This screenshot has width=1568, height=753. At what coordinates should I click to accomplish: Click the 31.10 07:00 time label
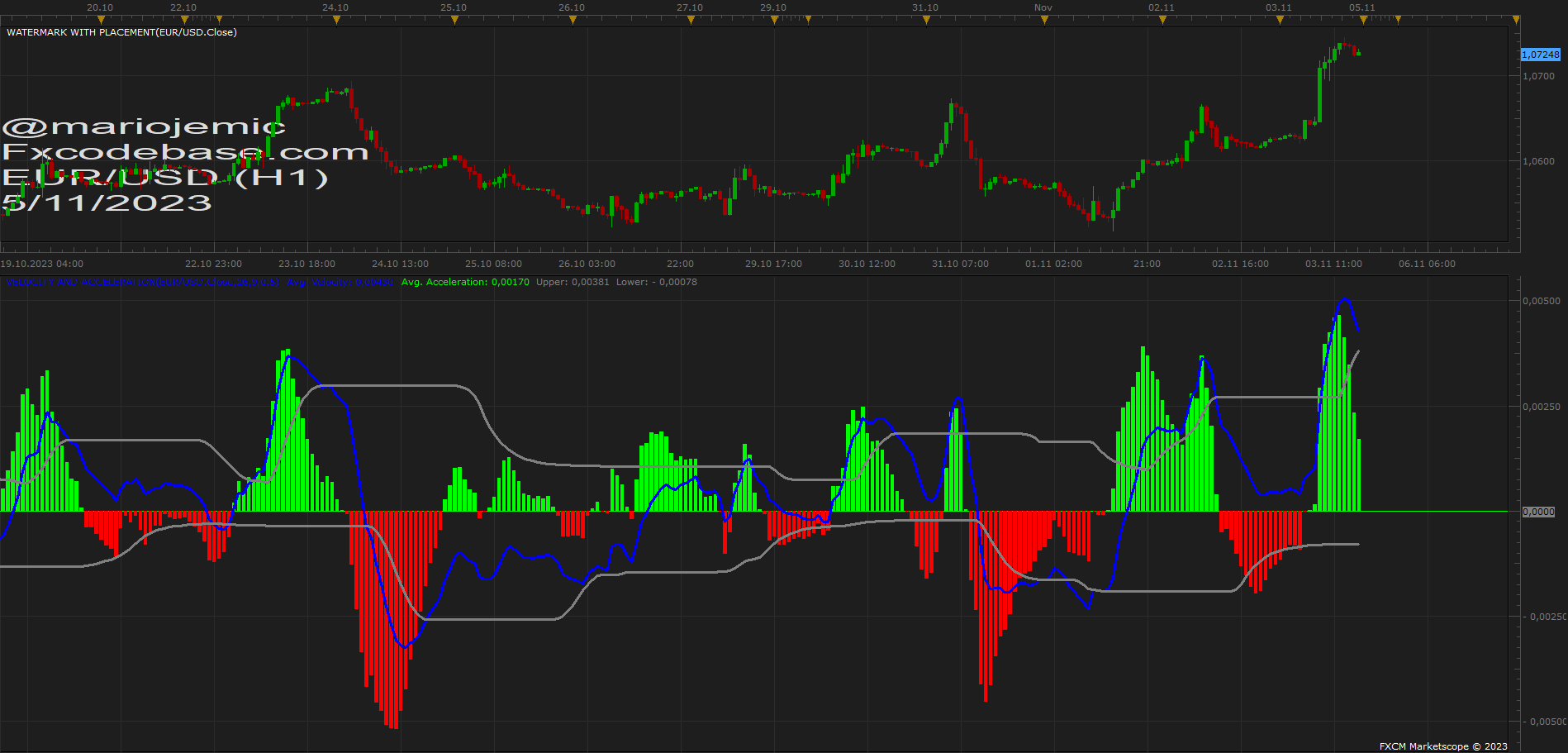960,264
